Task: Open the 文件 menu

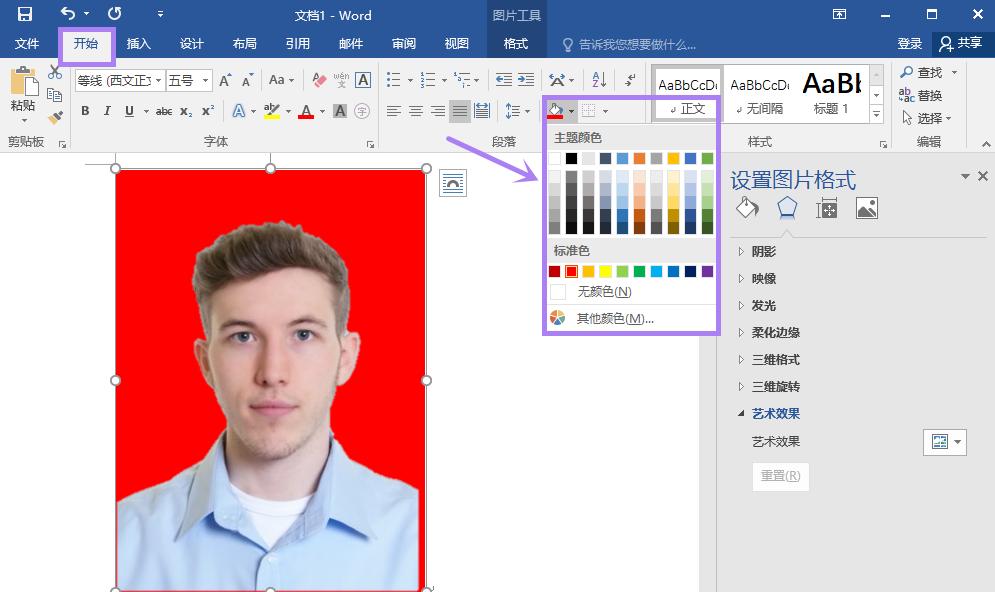Action: coord(28,43)
